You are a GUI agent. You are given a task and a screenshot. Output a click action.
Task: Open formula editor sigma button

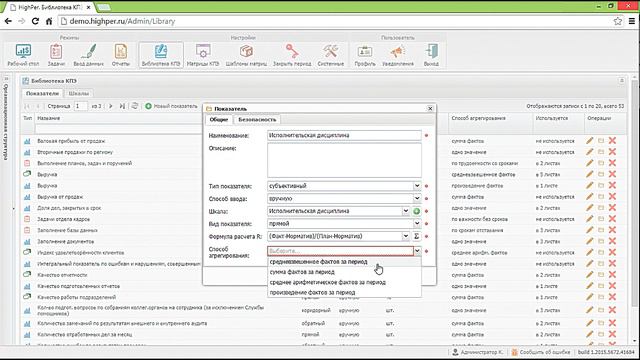(x=416, y=236)
